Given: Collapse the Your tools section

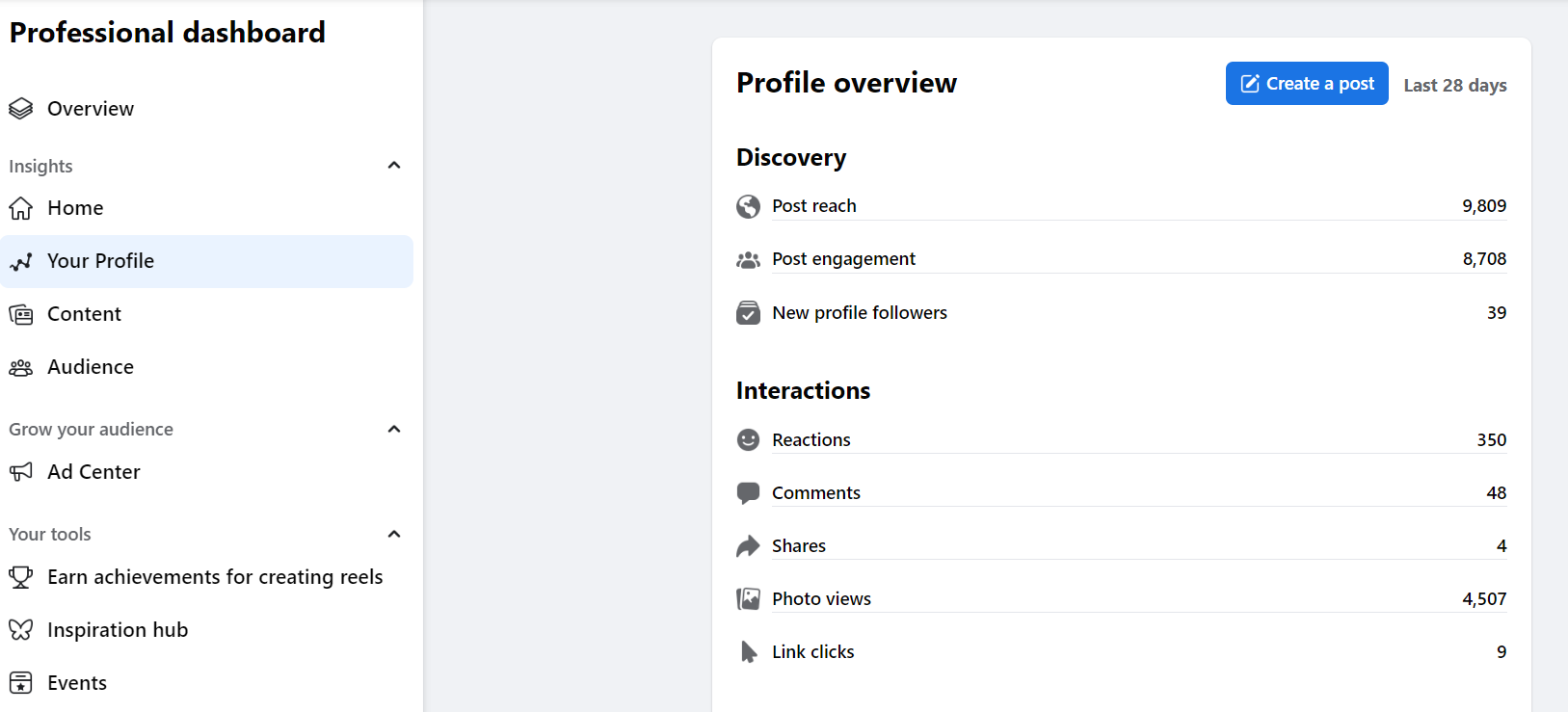Looking at the screenshot, I should click(x=393, y=534).
